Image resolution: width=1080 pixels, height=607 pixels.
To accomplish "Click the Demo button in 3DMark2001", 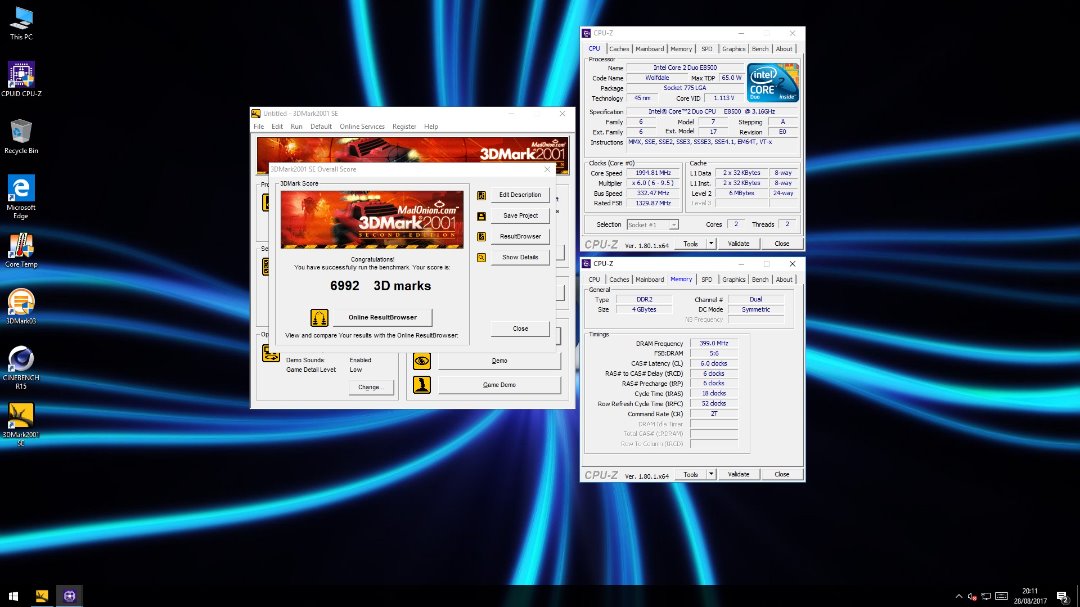I will pyautogui.click(x=499, y=361).
